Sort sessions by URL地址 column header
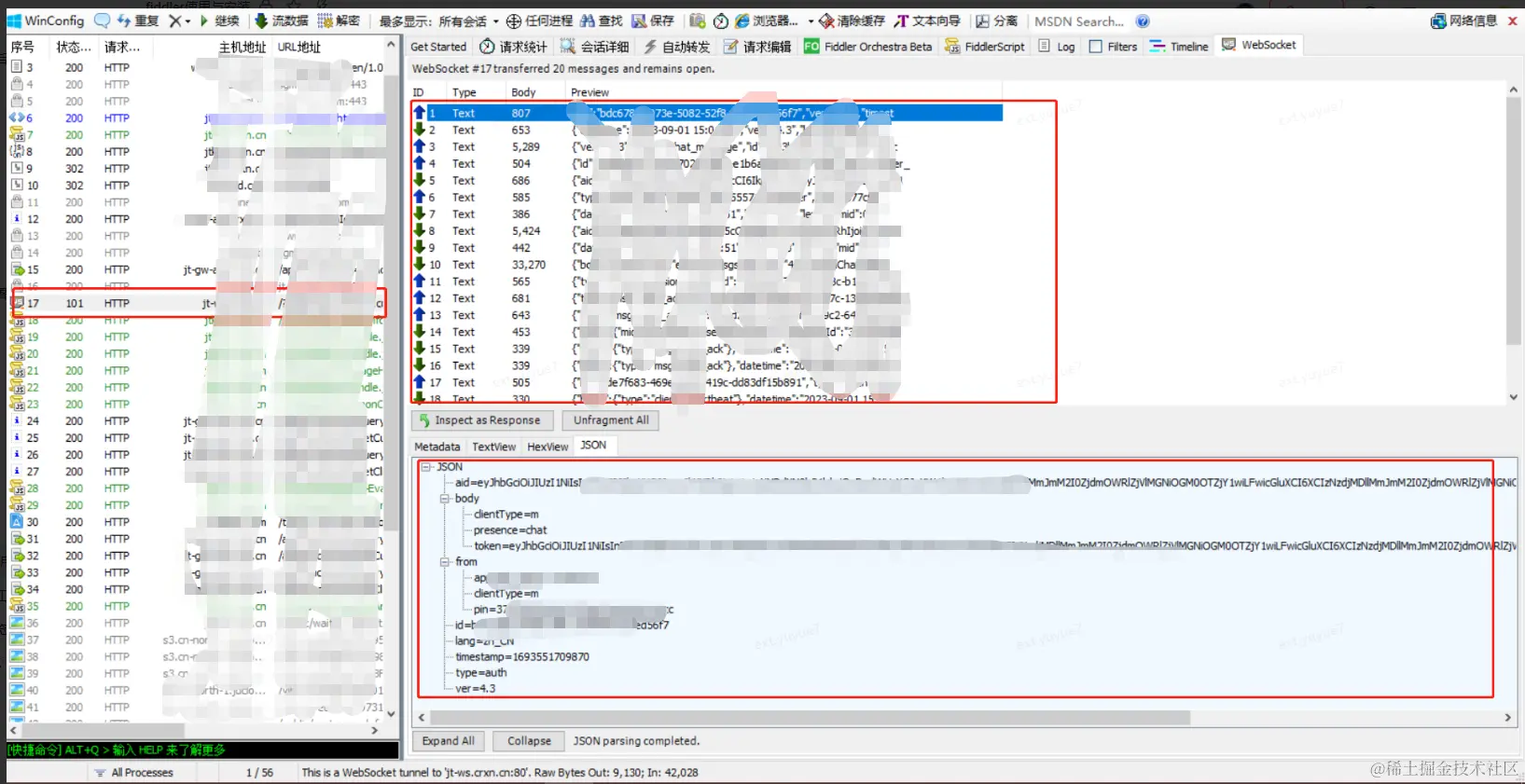 click(x=299, y=47)
